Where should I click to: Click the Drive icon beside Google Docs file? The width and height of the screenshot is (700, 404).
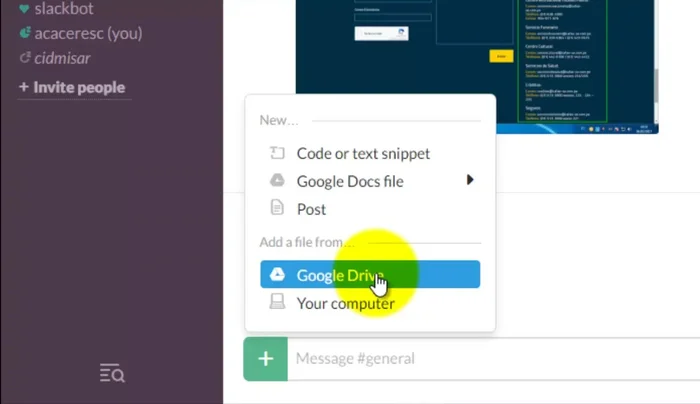coord(278,181)
